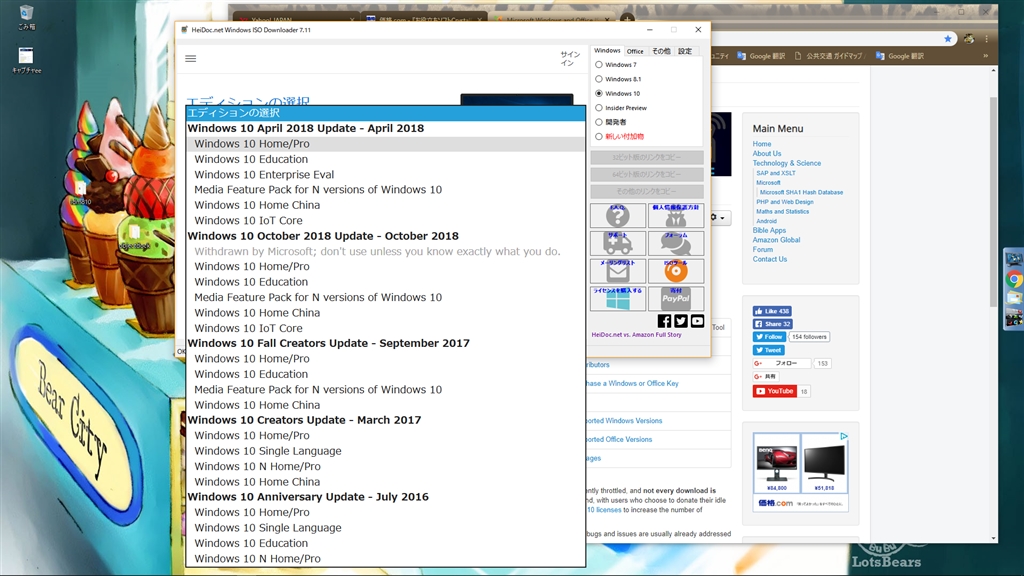Screen dimensions: 1024x576
Task: Open About Us in the Main Menu
Action: coord(767,154)
